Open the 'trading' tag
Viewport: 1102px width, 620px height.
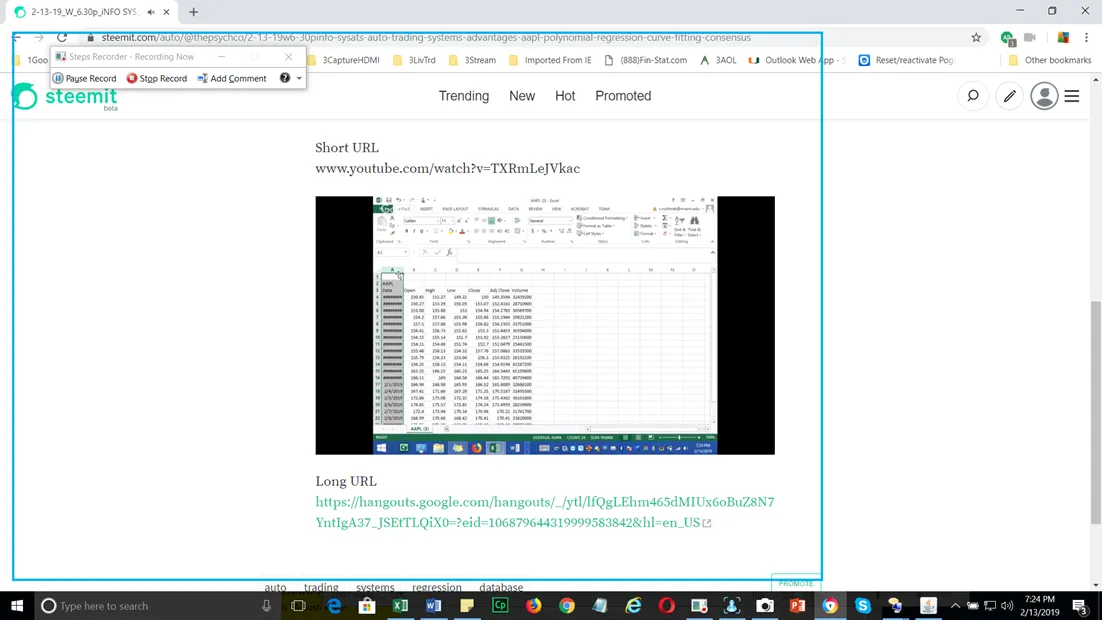pyautogui.click(x=321, y=587)
